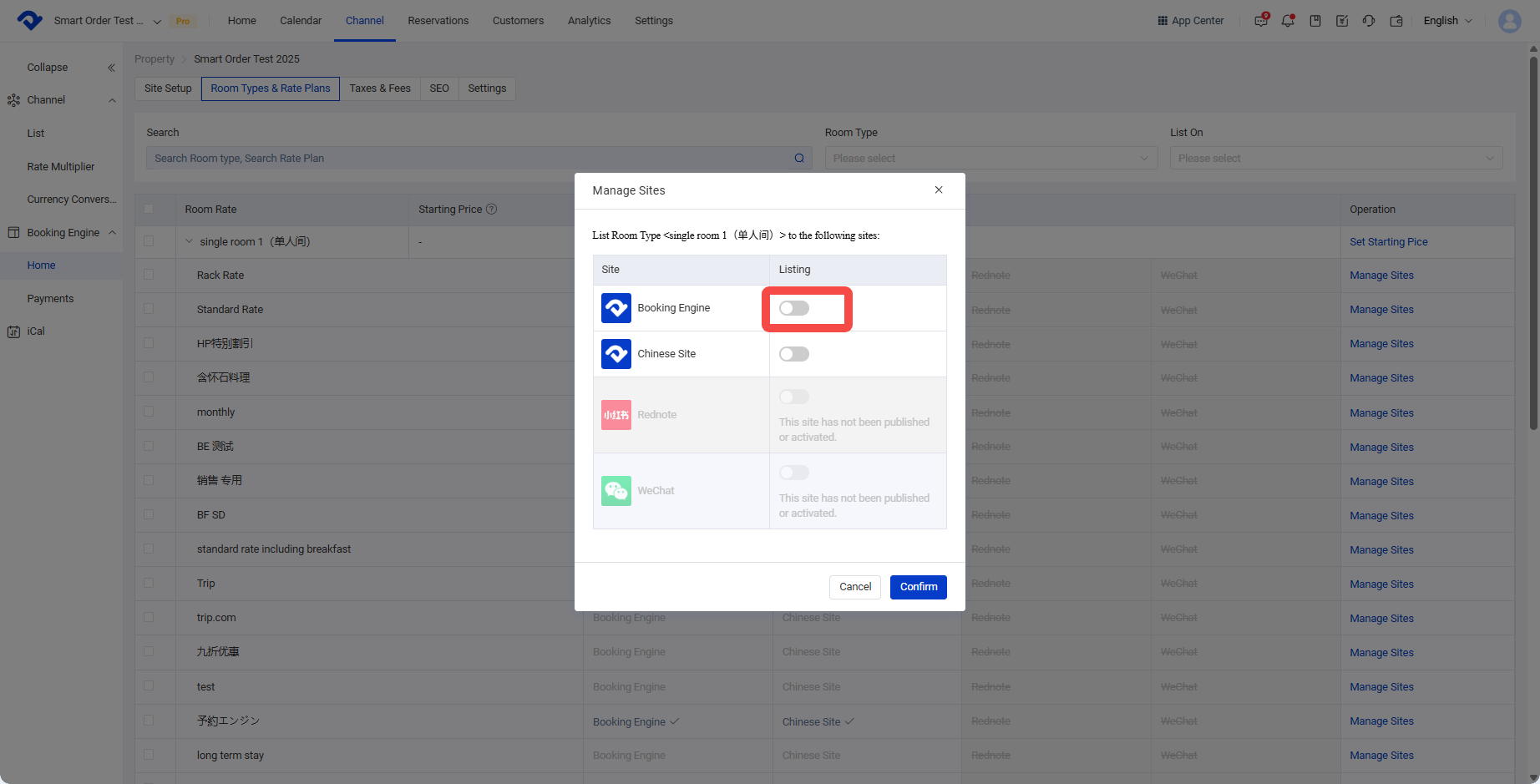
Task: Open the Analytics menu
Action: tap(589, 21)
